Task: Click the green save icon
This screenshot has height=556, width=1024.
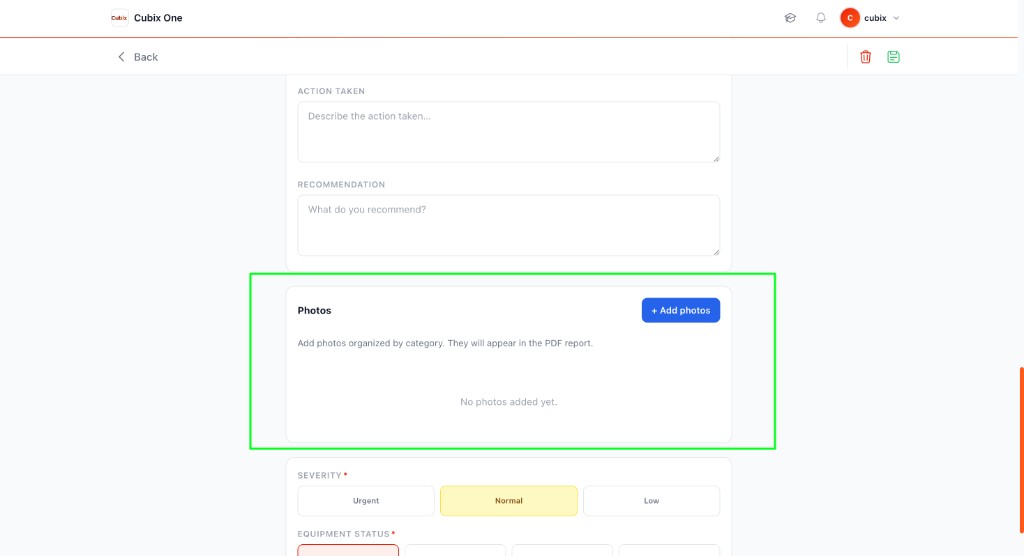Action: point(893,57)
